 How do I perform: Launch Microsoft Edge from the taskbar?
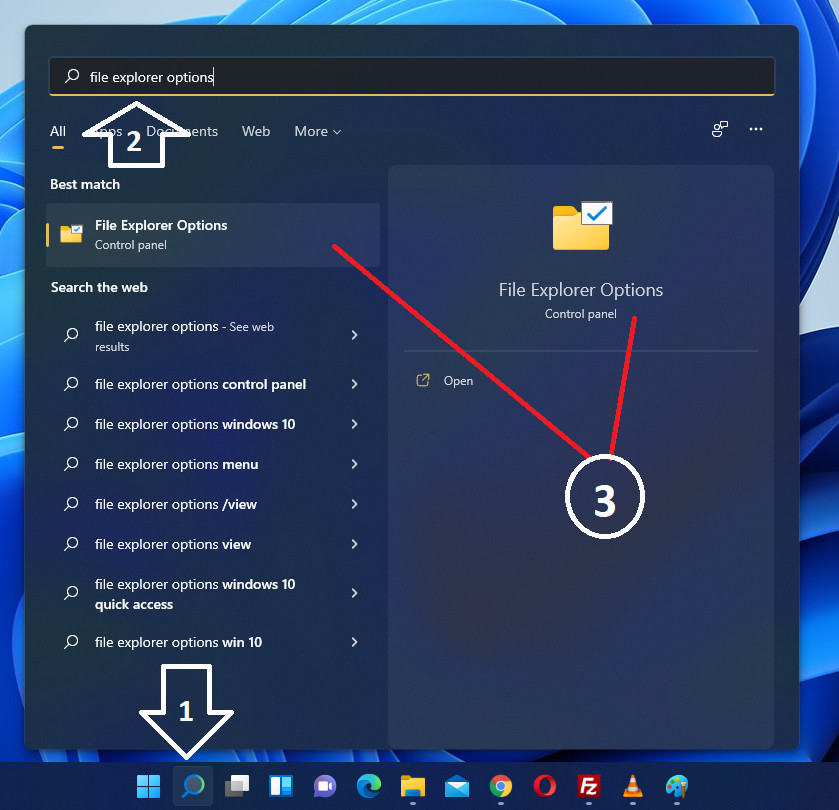pos(369,787)
